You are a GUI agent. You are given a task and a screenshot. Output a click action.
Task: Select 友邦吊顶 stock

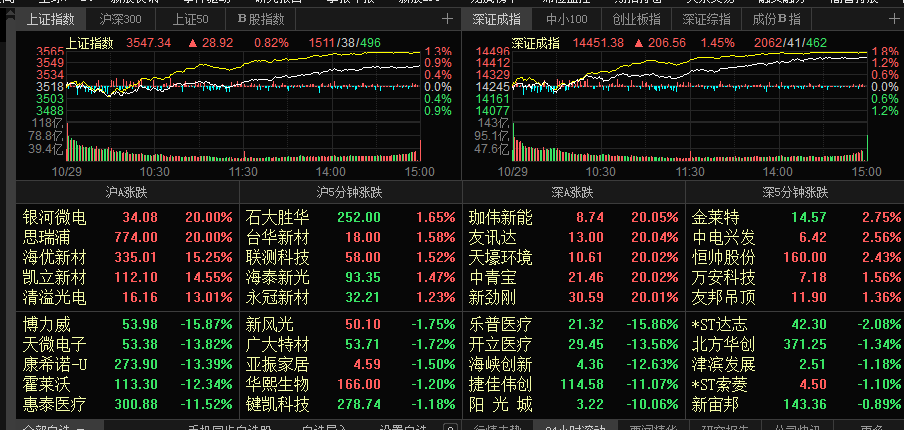(794, 297)
